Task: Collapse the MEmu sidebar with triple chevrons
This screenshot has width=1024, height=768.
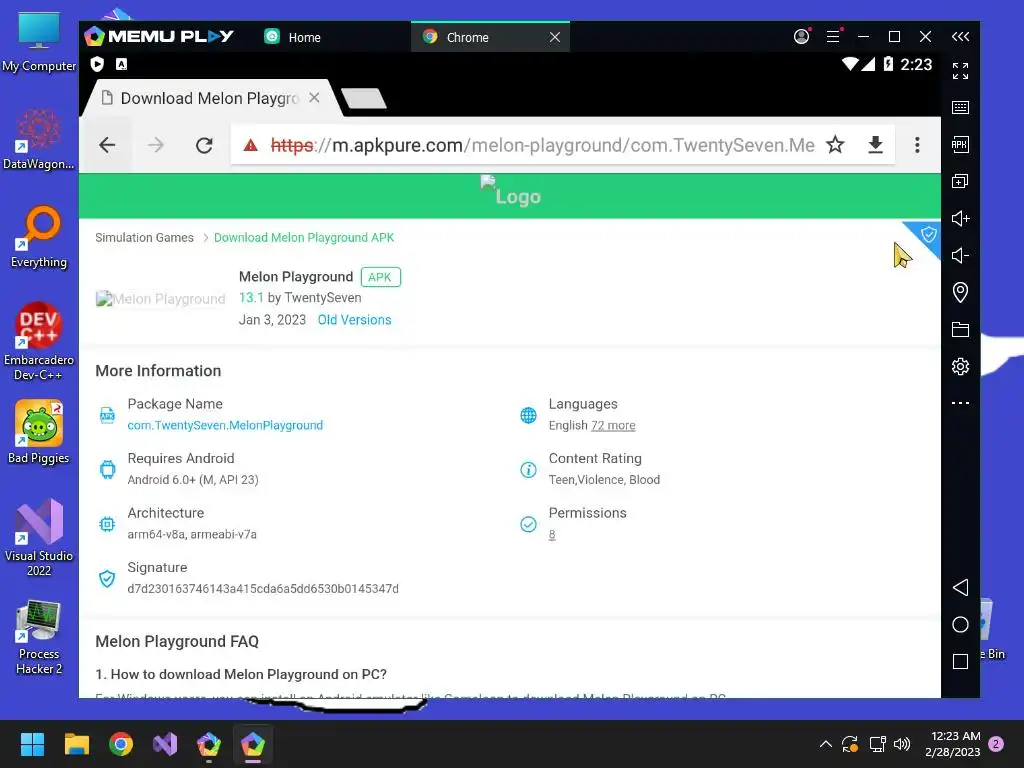Action: [960, 37]
